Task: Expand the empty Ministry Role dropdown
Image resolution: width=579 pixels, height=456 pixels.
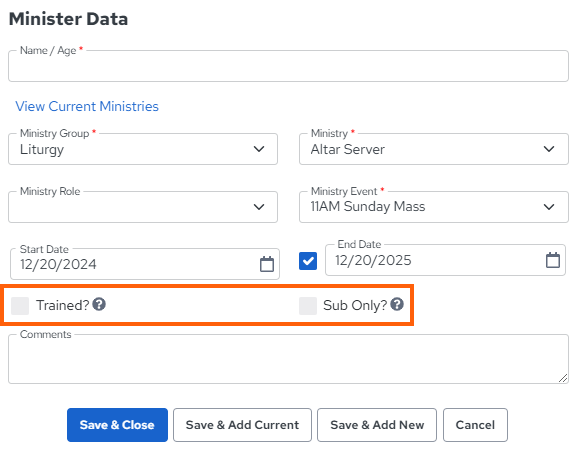Action: pyautogui.click(x=143, y=207)
